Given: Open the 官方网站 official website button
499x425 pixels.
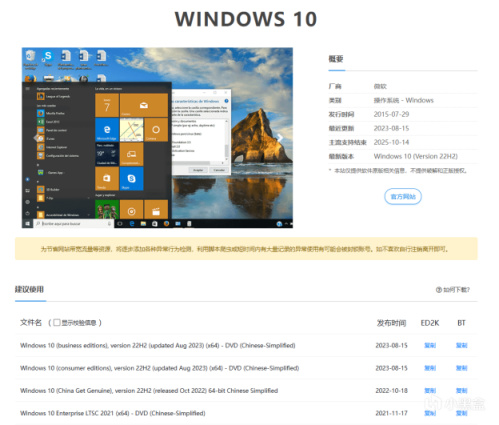Looking at the screenshot, I should (x=403, y=197).
